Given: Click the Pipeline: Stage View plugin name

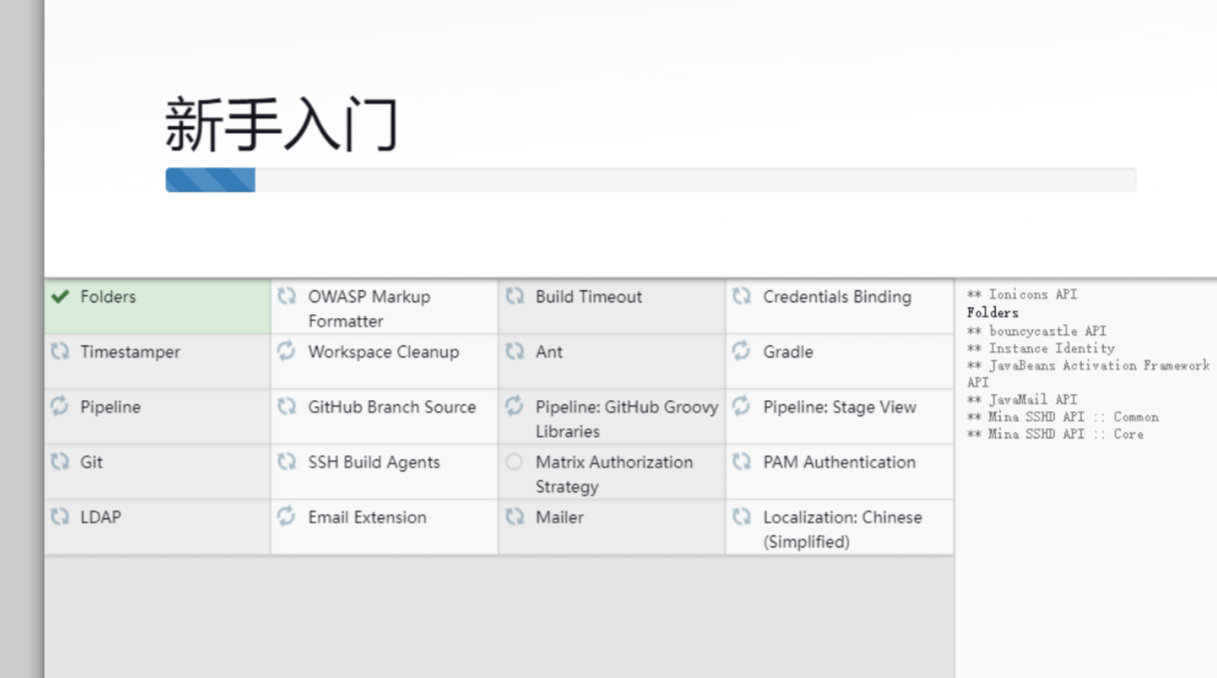Looking at the screenshot, I should coord(840,407).
